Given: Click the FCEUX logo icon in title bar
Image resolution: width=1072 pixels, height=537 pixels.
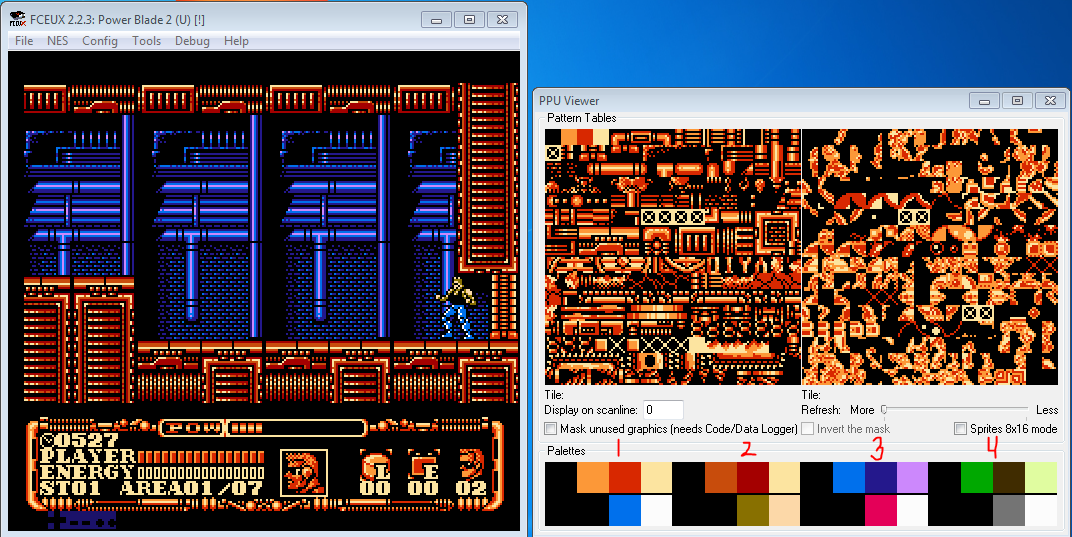Looking at the screenshot, I should [18, 19].
